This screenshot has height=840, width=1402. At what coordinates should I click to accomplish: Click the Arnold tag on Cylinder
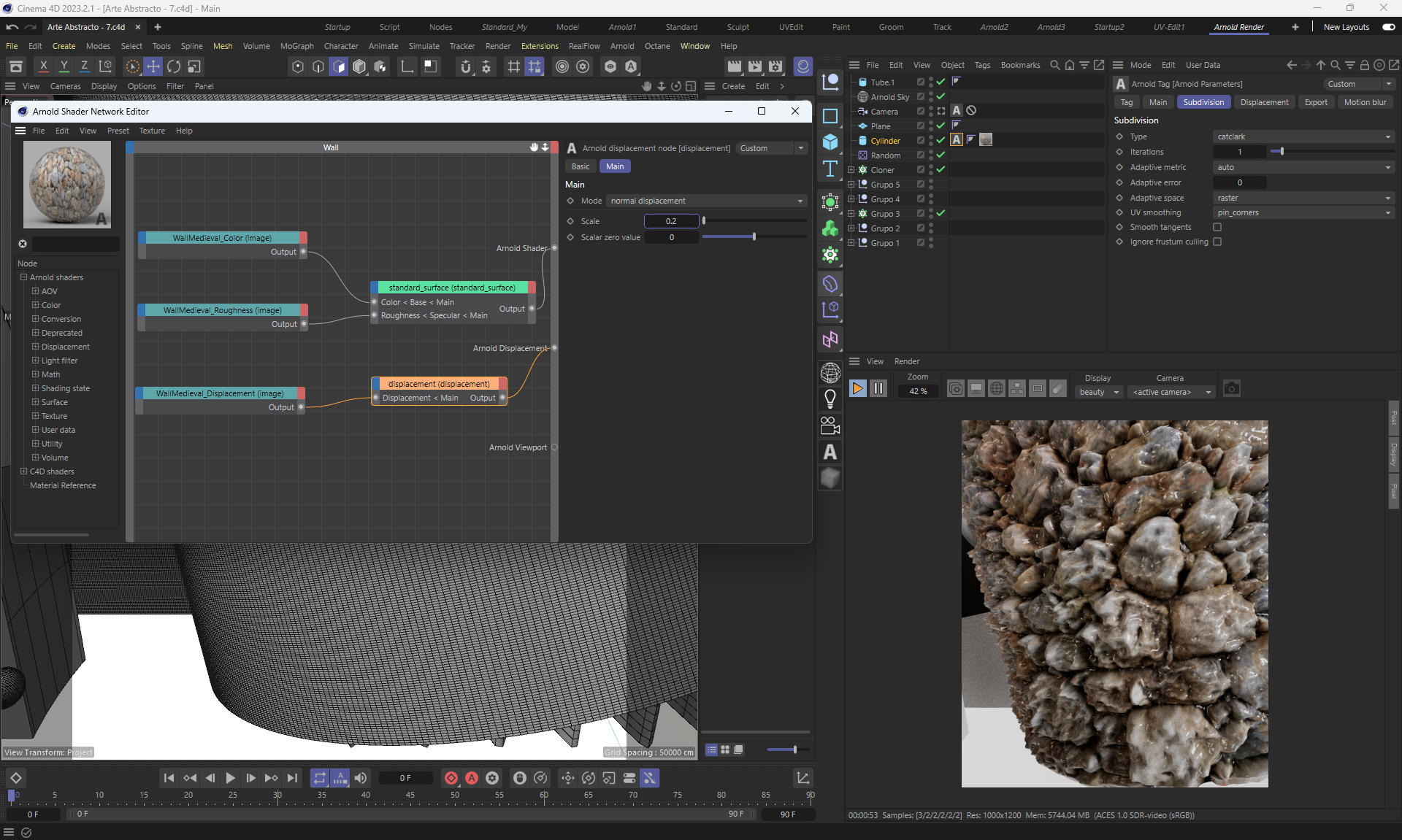click(957, 140)
